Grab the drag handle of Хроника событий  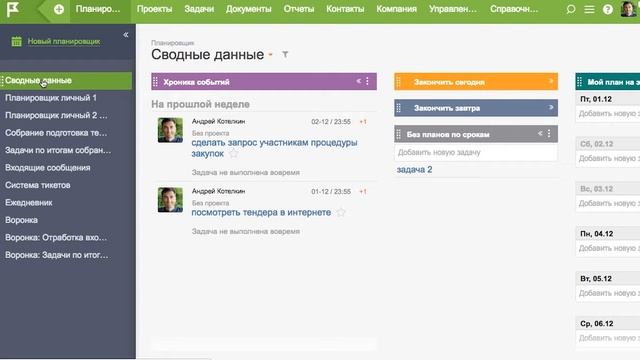(155, 82)
